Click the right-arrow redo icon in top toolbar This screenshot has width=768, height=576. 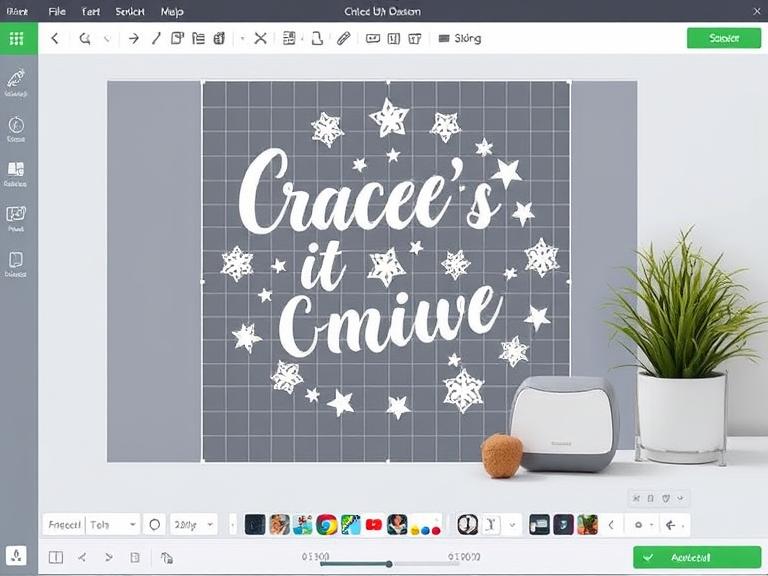click(x=133, y=38)
